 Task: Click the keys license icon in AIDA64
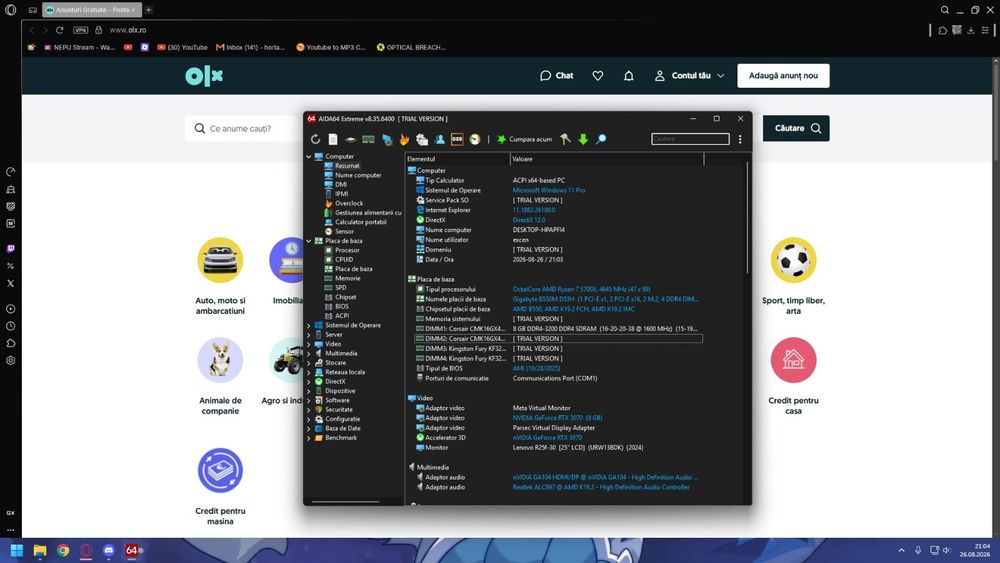[565, 139]
